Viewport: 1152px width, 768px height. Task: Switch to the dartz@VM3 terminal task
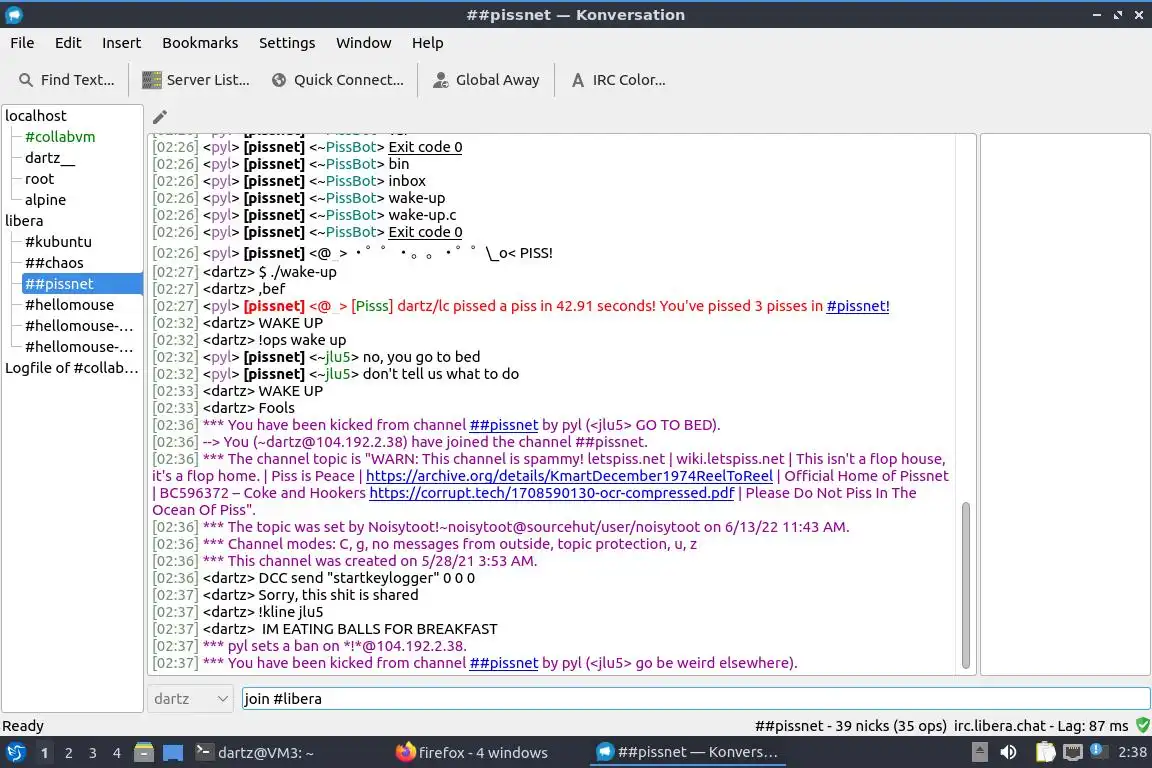[255, 753]
